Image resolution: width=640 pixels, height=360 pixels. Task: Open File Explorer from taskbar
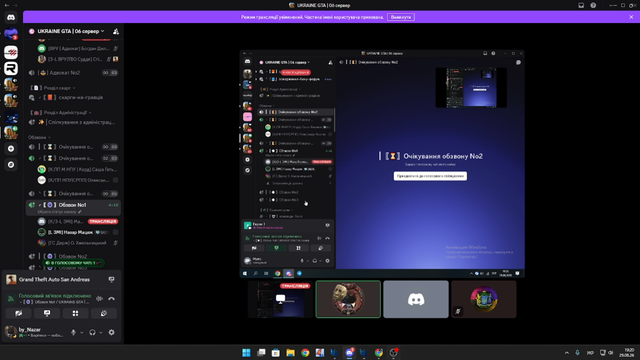coord(290,353)
